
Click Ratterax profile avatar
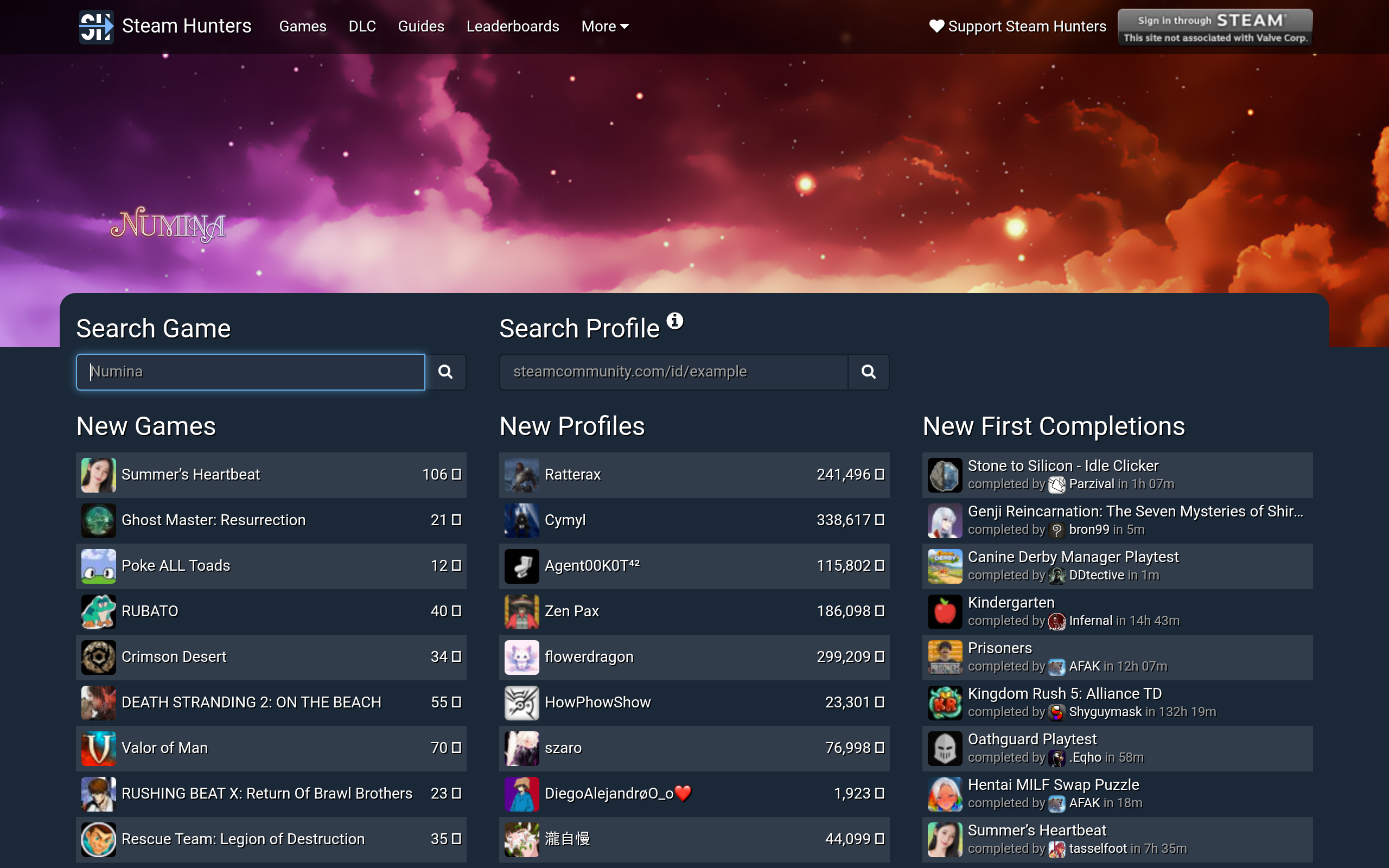point(522,475)
